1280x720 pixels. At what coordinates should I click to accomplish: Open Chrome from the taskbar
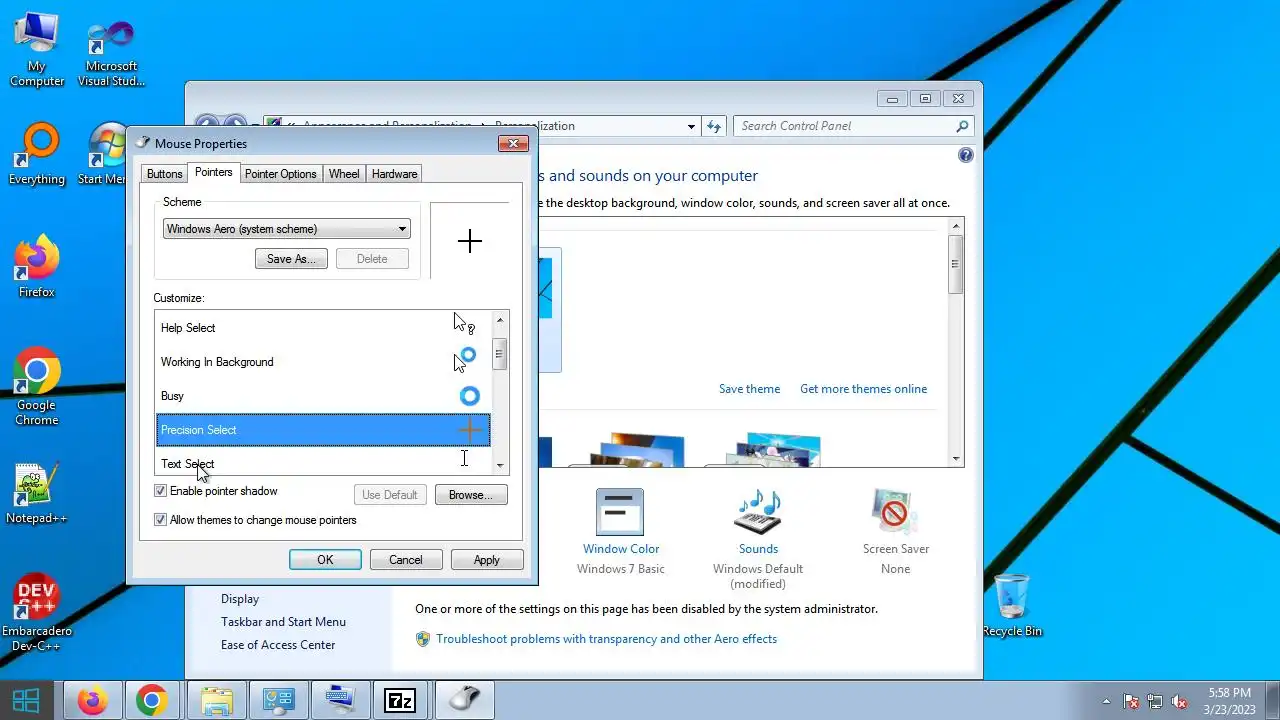tap(152, 701)
